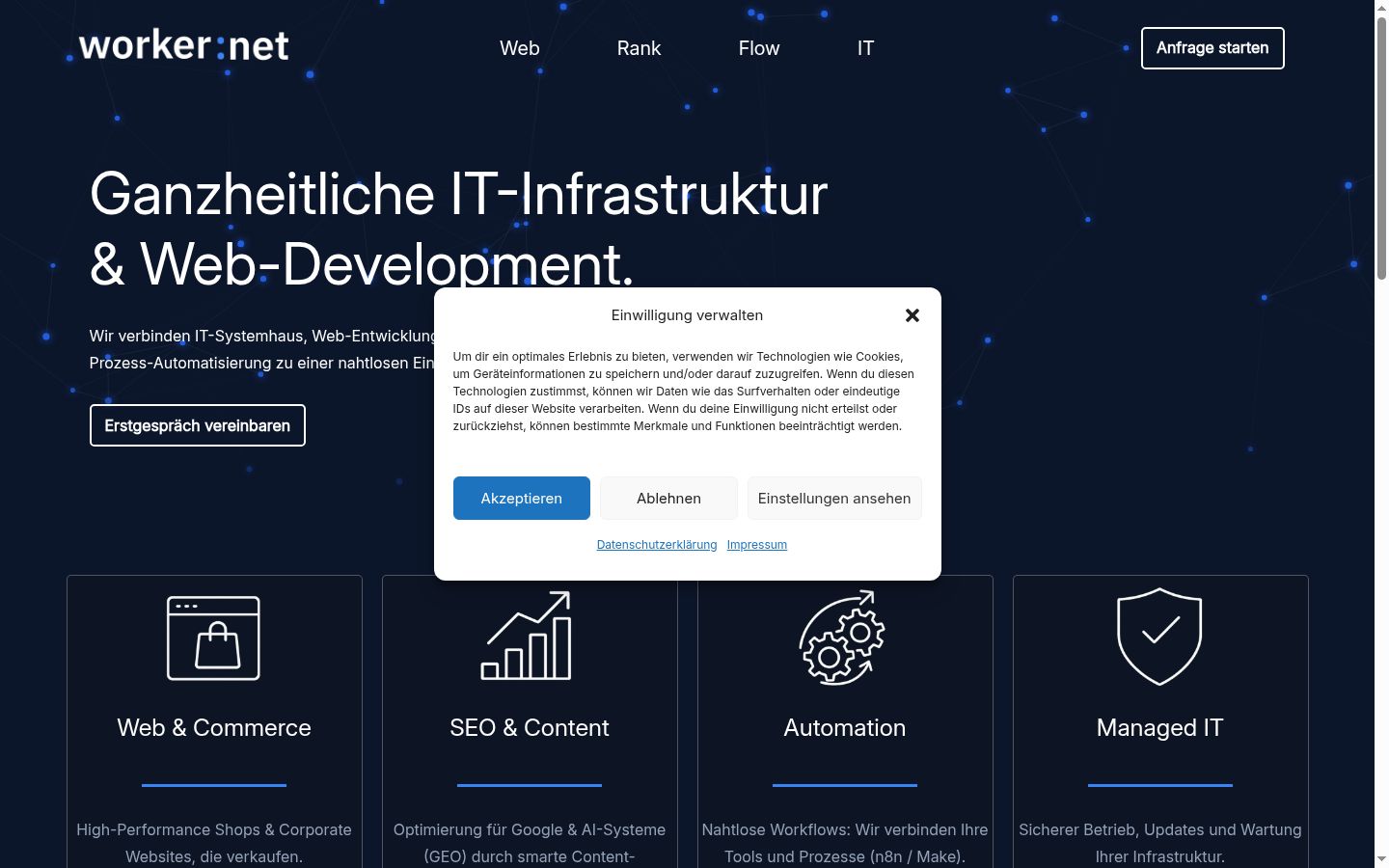This screenshot has height=868, width=1389.
Task: Open the Flow menu item
Action: [759, 48]
